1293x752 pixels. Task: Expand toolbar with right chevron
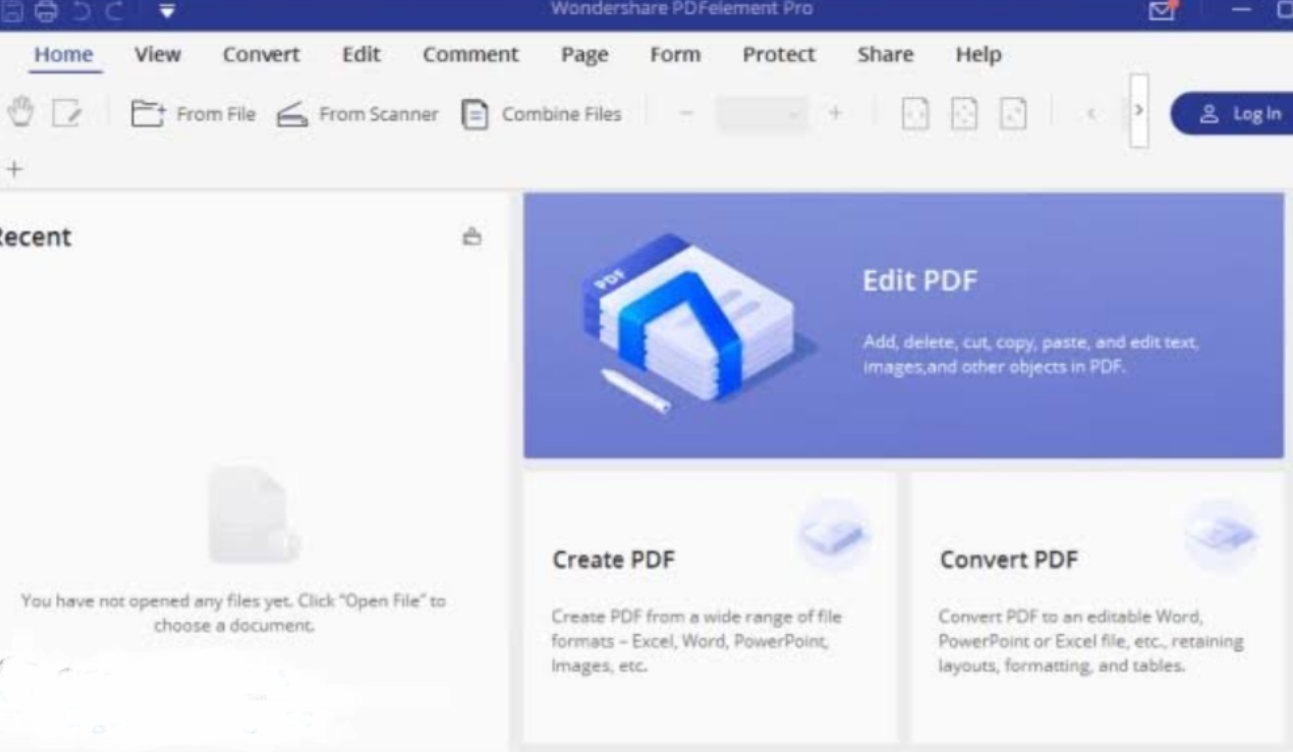click(1139, 110)
